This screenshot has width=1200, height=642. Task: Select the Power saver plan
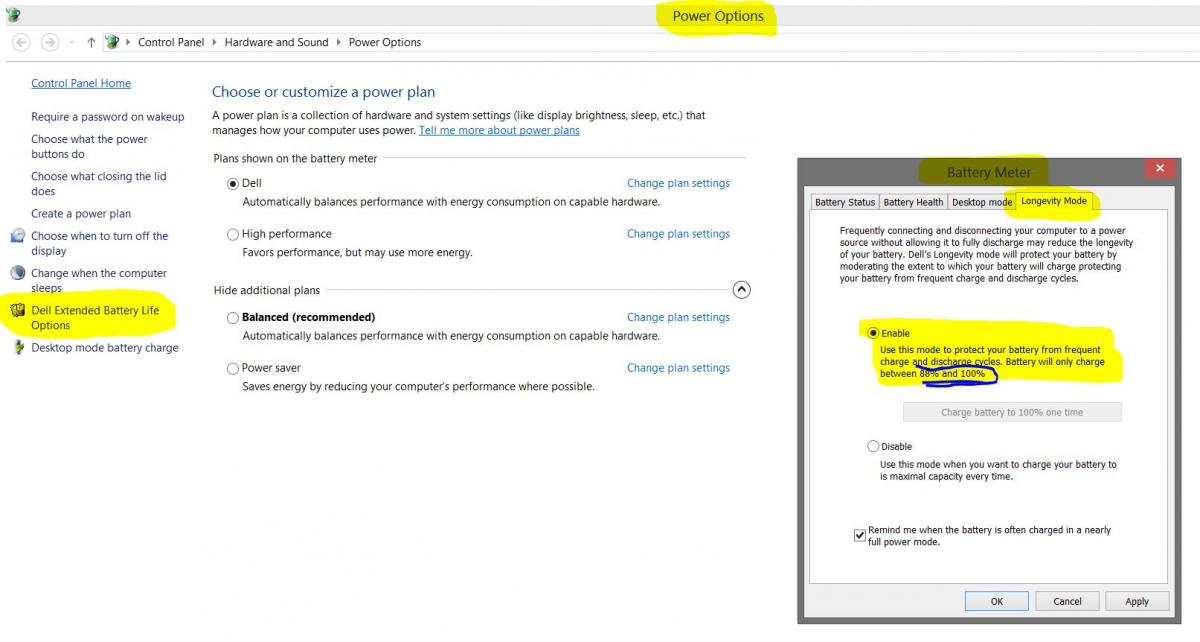(233, 368)
